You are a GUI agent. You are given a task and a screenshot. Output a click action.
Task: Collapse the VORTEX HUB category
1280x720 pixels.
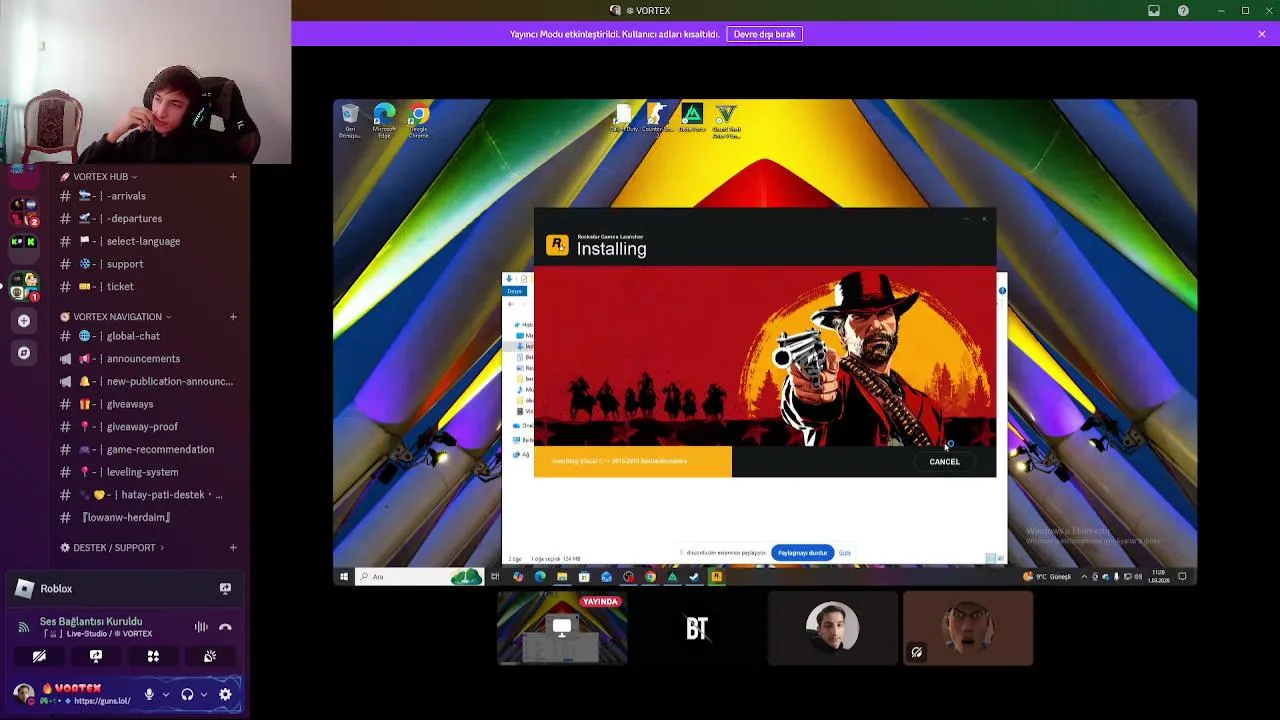click(99, 177)
